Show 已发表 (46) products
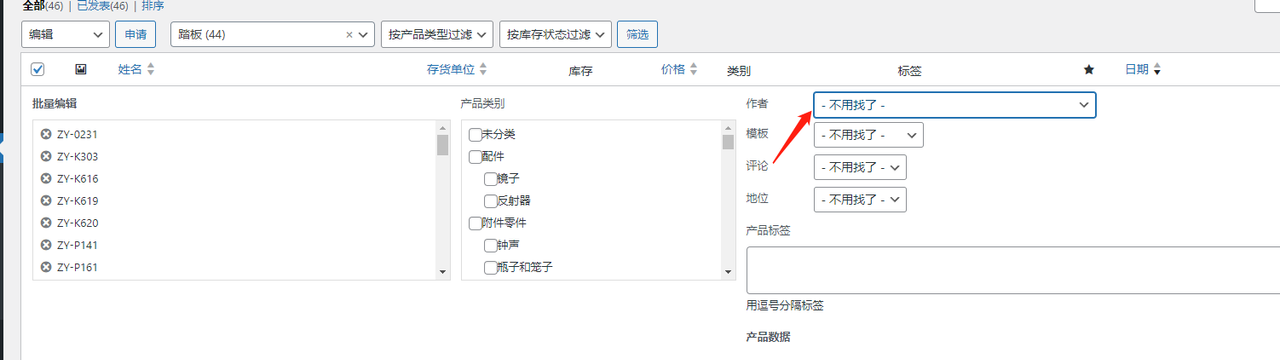1280x360 pixels. [x=103, y=5]
